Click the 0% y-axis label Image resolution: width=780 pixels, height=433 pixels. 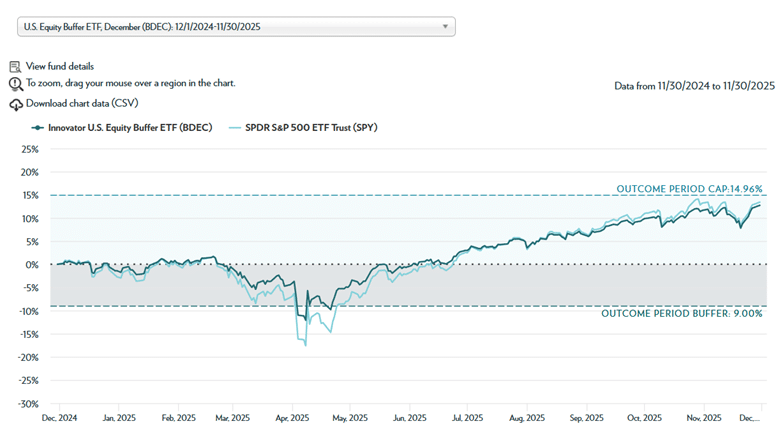[32, 265]
